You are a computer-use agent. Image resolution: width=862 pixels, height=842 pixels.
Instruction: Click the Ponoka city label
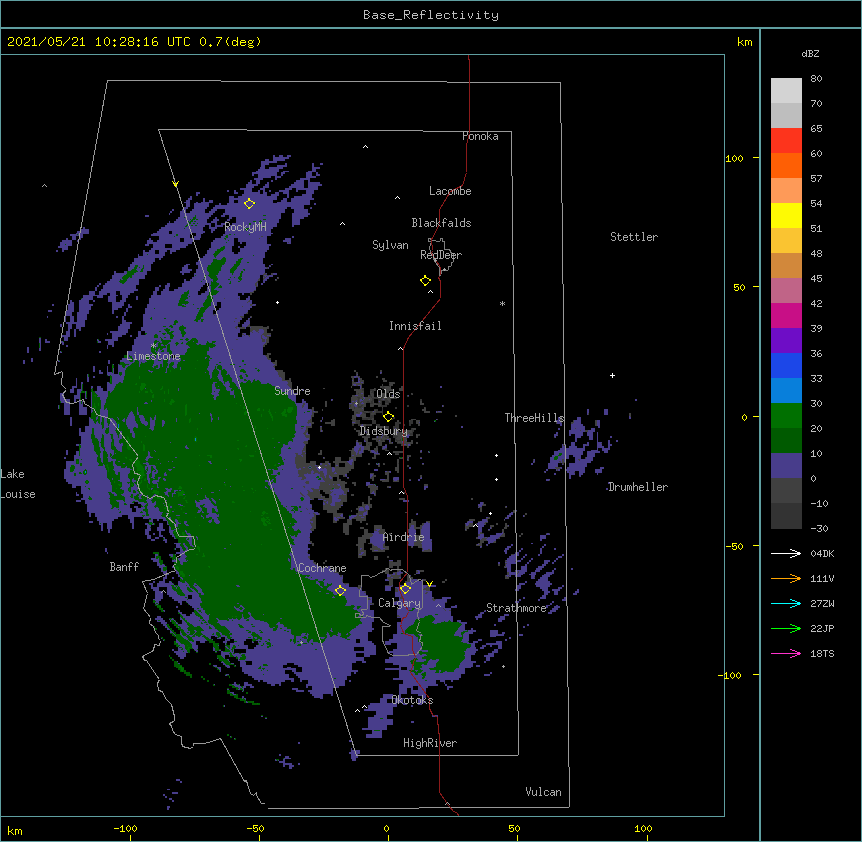480,136
